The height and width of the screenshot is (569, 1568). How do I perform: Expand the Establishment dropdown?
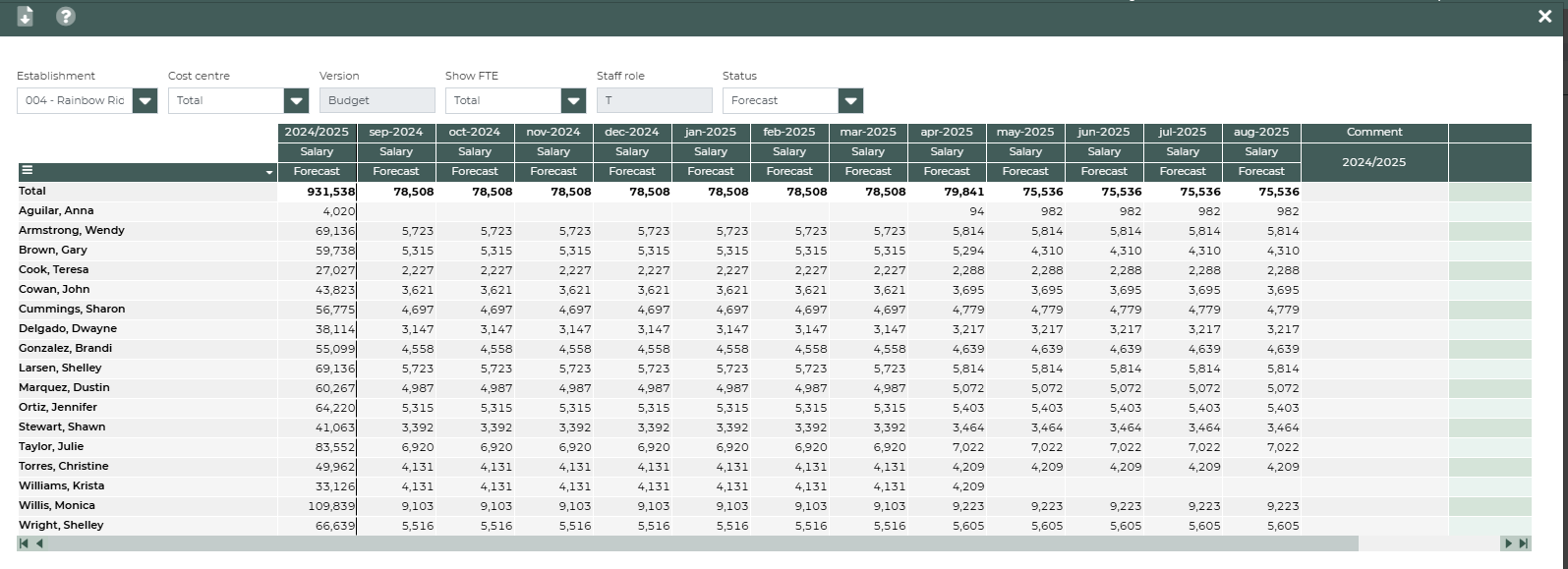(145, 100)
